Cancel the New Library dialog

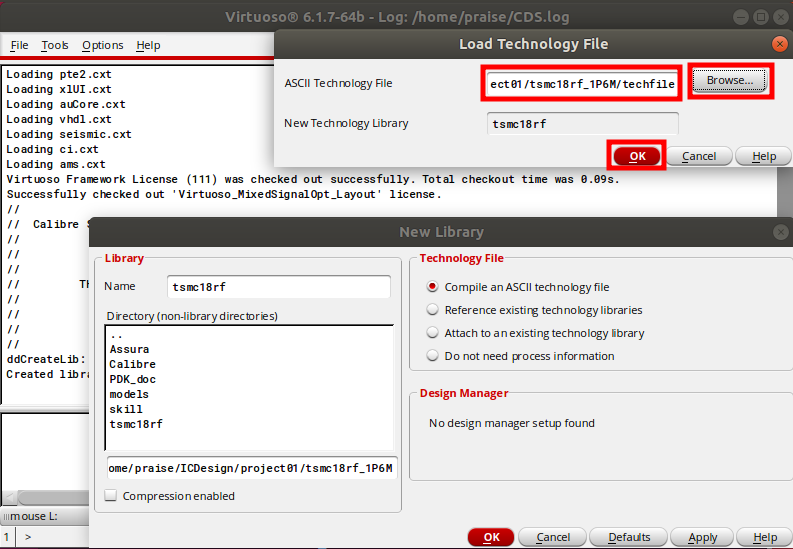pos(553,537)
